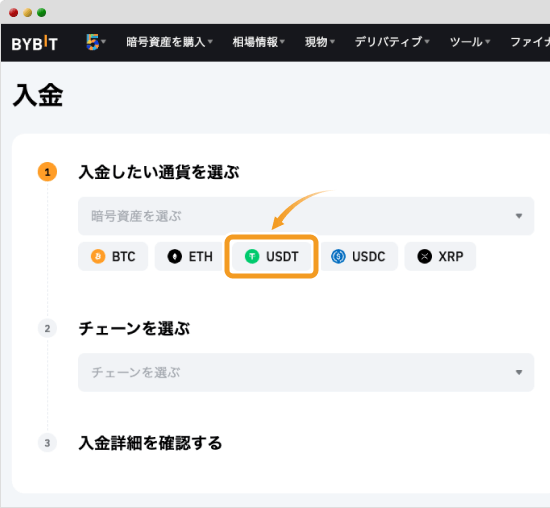Select the XRP quick-pick button
550x508 pixels.
[440, 256]
